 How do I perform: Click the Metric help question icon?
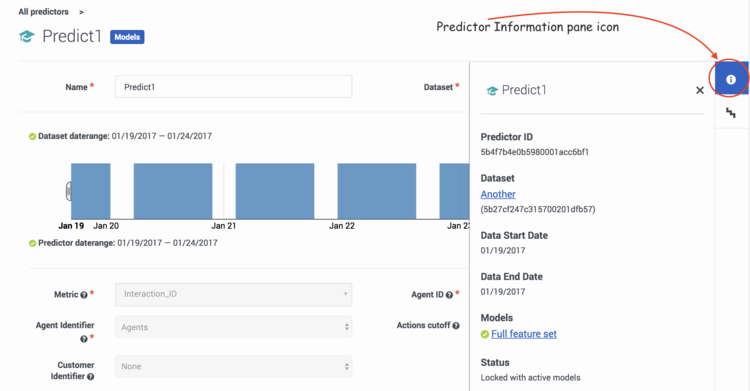[84, 295]
